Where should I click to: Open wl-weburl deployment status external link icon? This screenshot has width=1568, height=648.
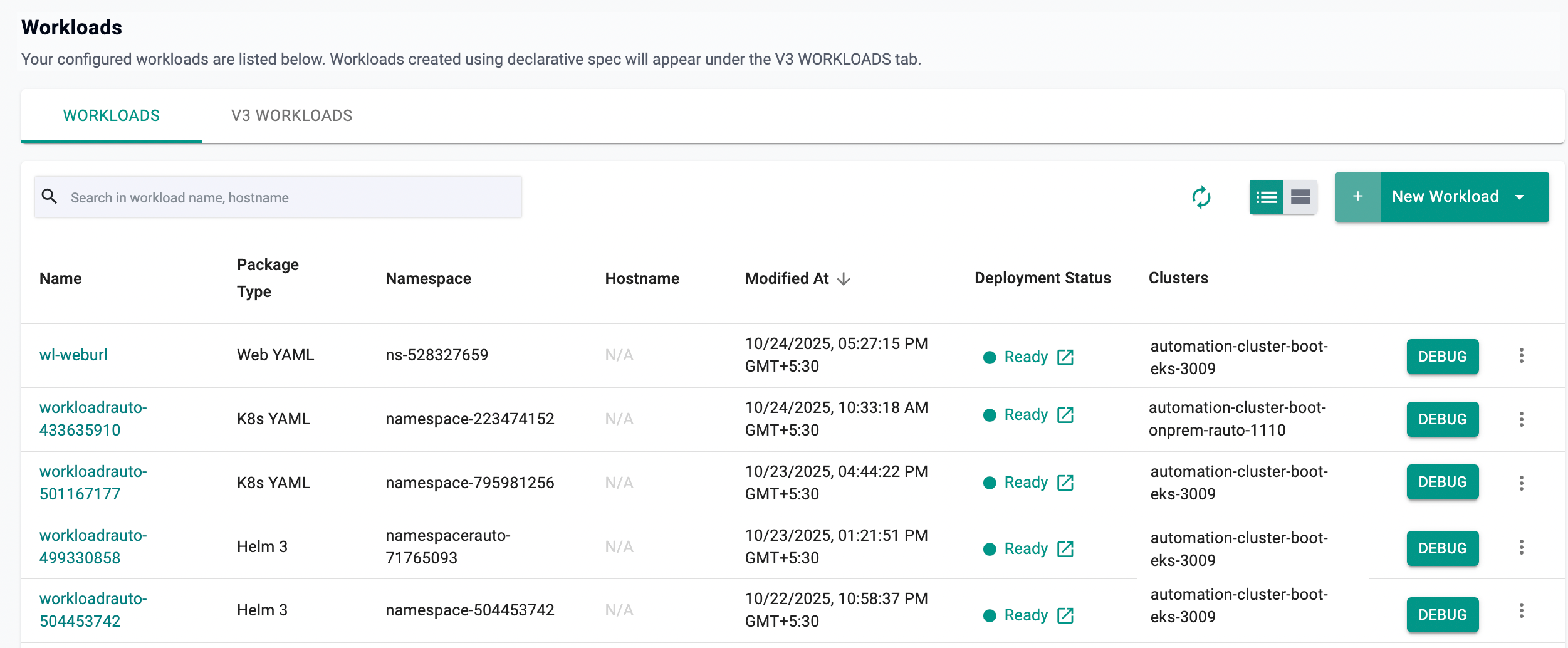point(1065,357)
